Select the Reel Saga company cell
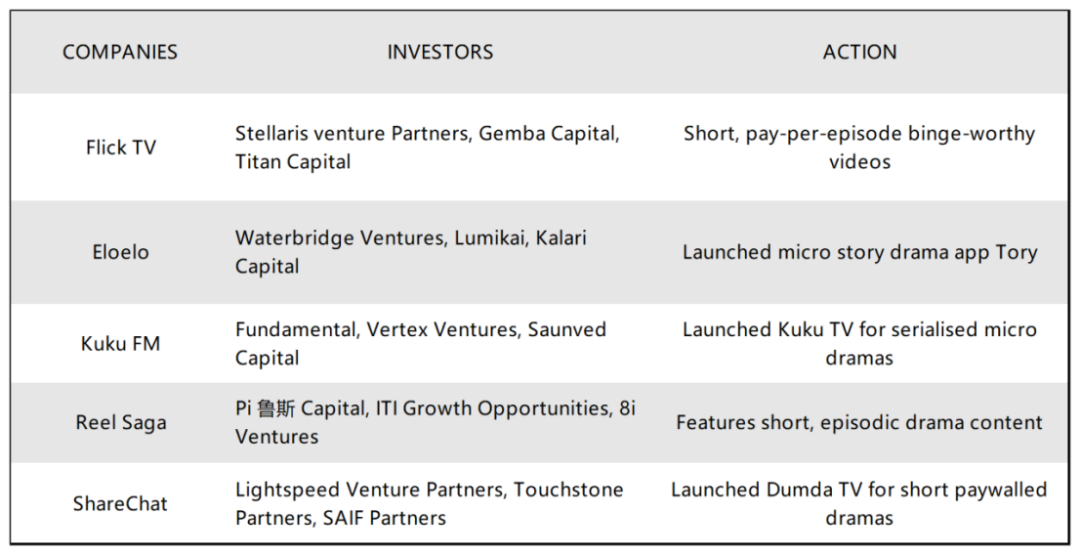1080x555 pixels. [x=120, y=423]
